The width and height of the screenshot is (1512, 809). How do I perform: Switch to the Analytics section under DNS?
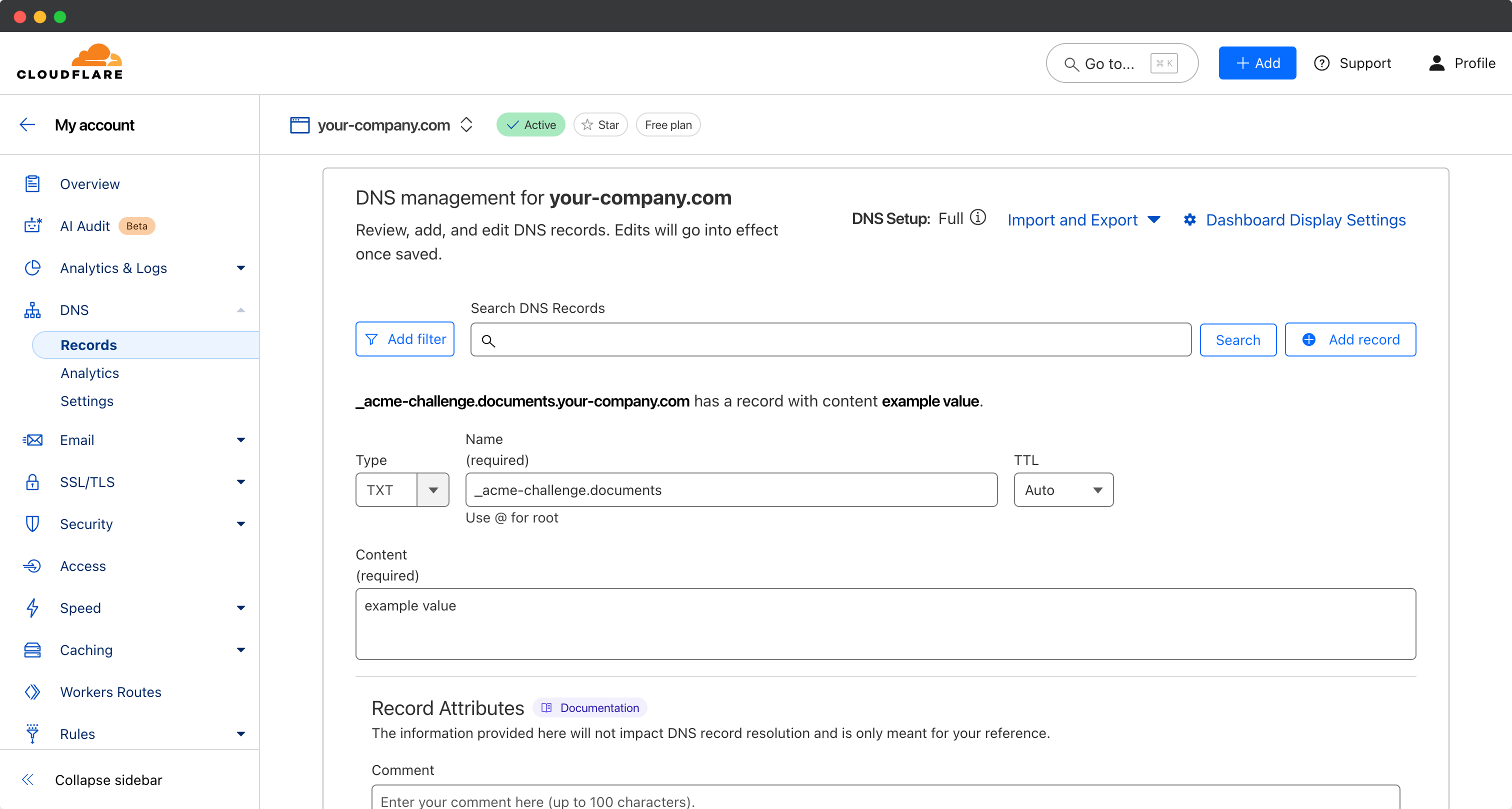[x=89, y=373]
